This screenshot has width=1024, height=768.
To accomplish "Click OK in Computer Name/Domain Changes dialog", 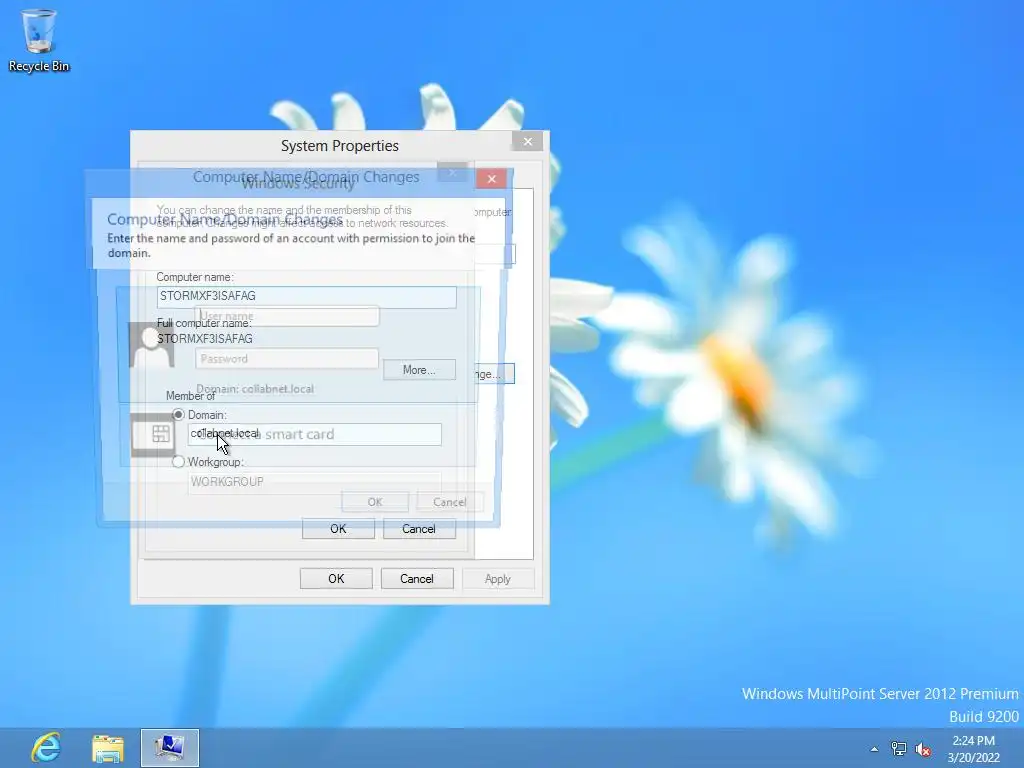I will [338, 529].
